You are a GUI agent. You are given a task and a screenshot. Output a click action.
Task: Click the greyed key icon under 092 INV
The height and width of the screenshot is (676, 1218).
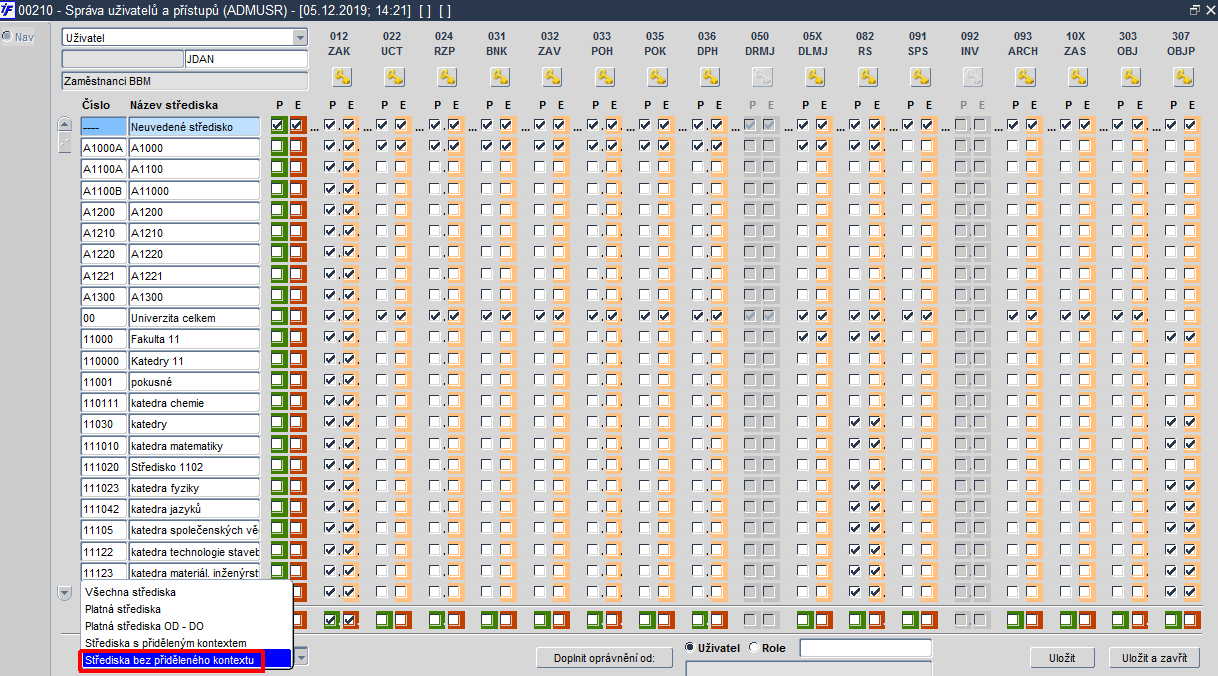(x=972, y=76)
